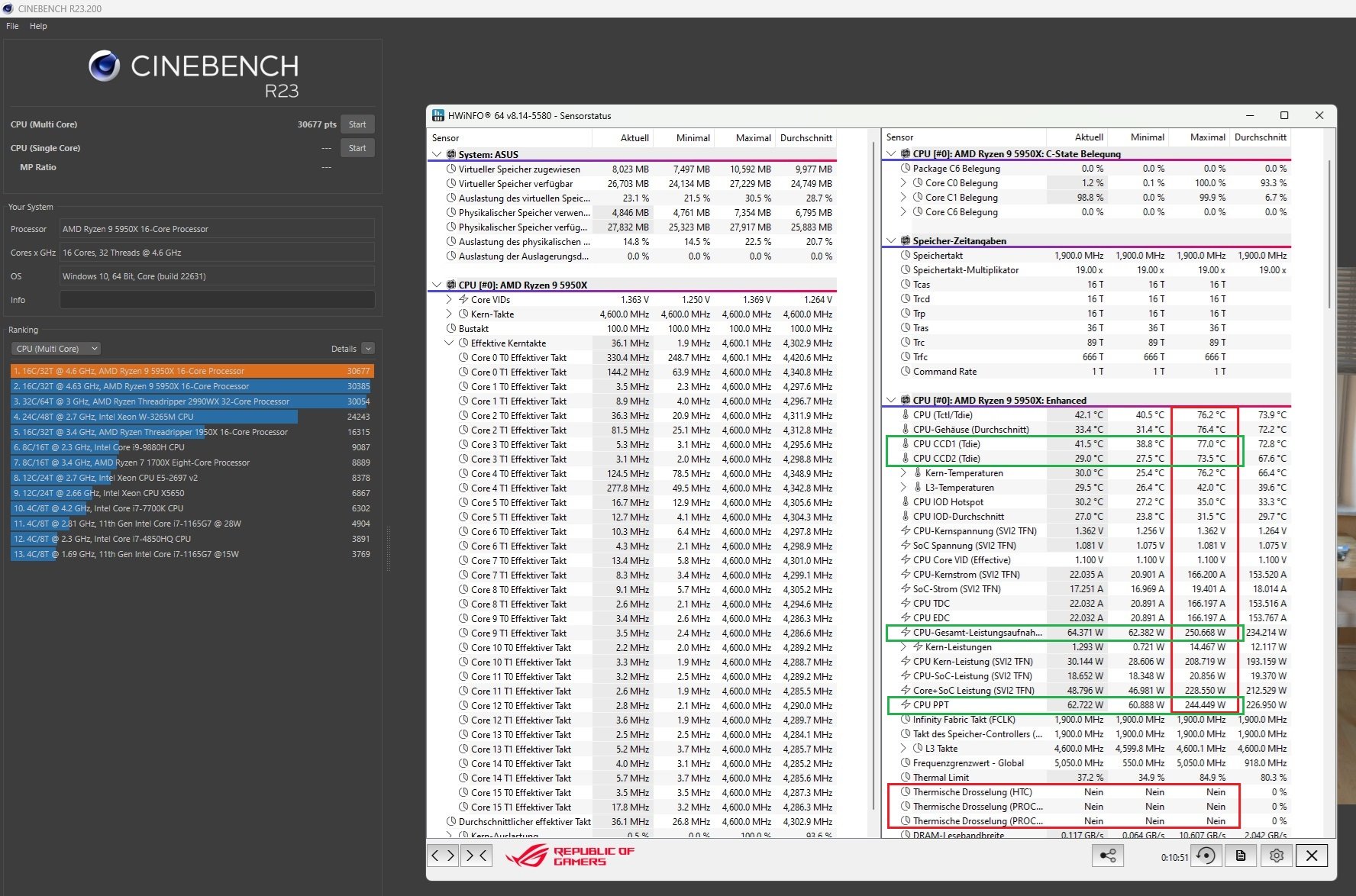The image size is (1356, 896).
Task: Click the thermometer icon beside CPU CCD1 (Tdie)
Action: click(906, 443)
